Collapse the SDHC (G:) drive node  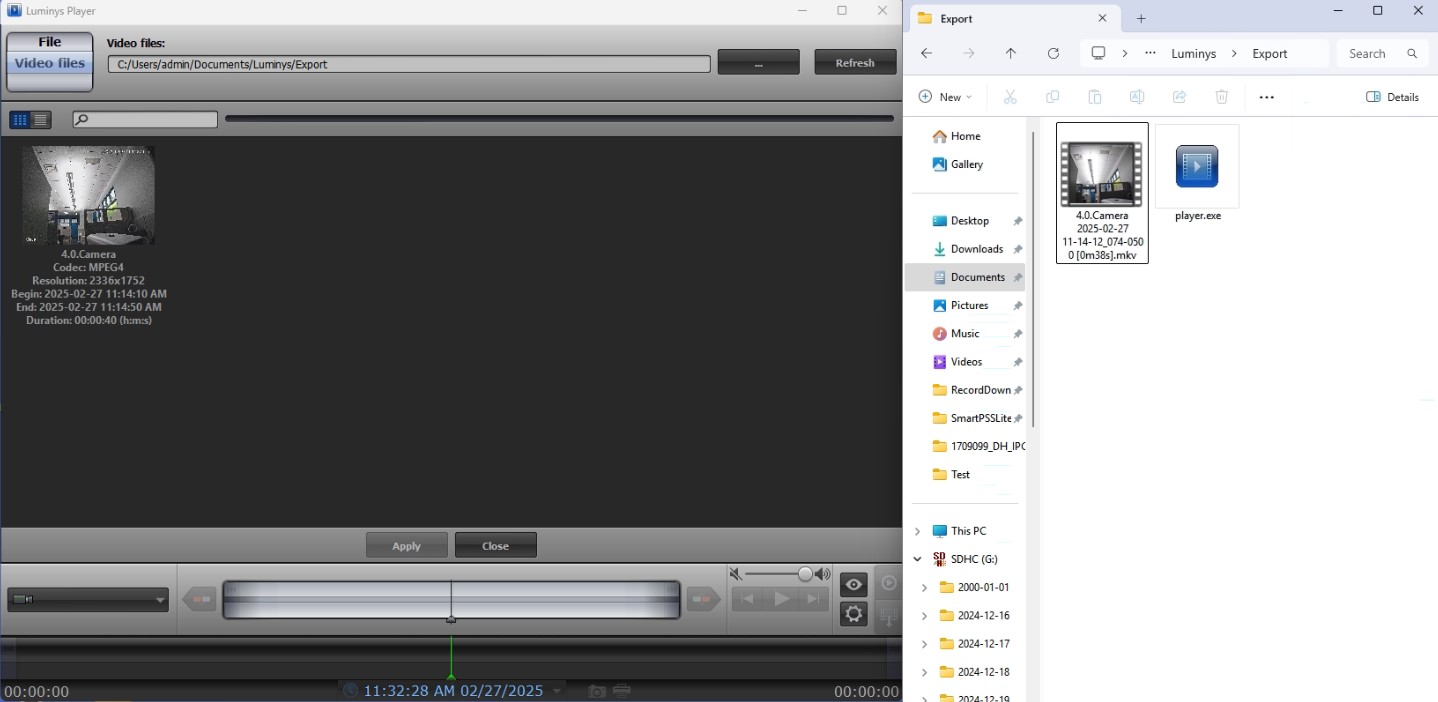coord(917,559)
